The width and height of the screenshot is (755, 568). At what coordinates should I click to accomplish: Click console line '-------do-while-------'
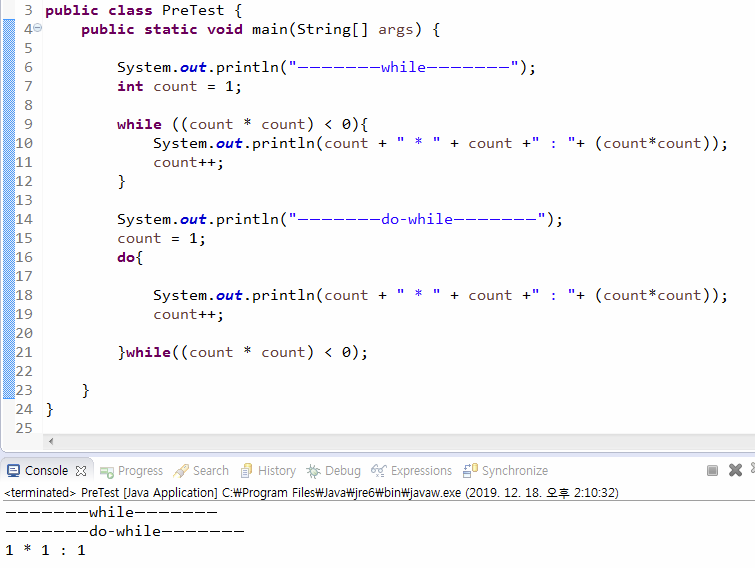[x=125, y=531]
